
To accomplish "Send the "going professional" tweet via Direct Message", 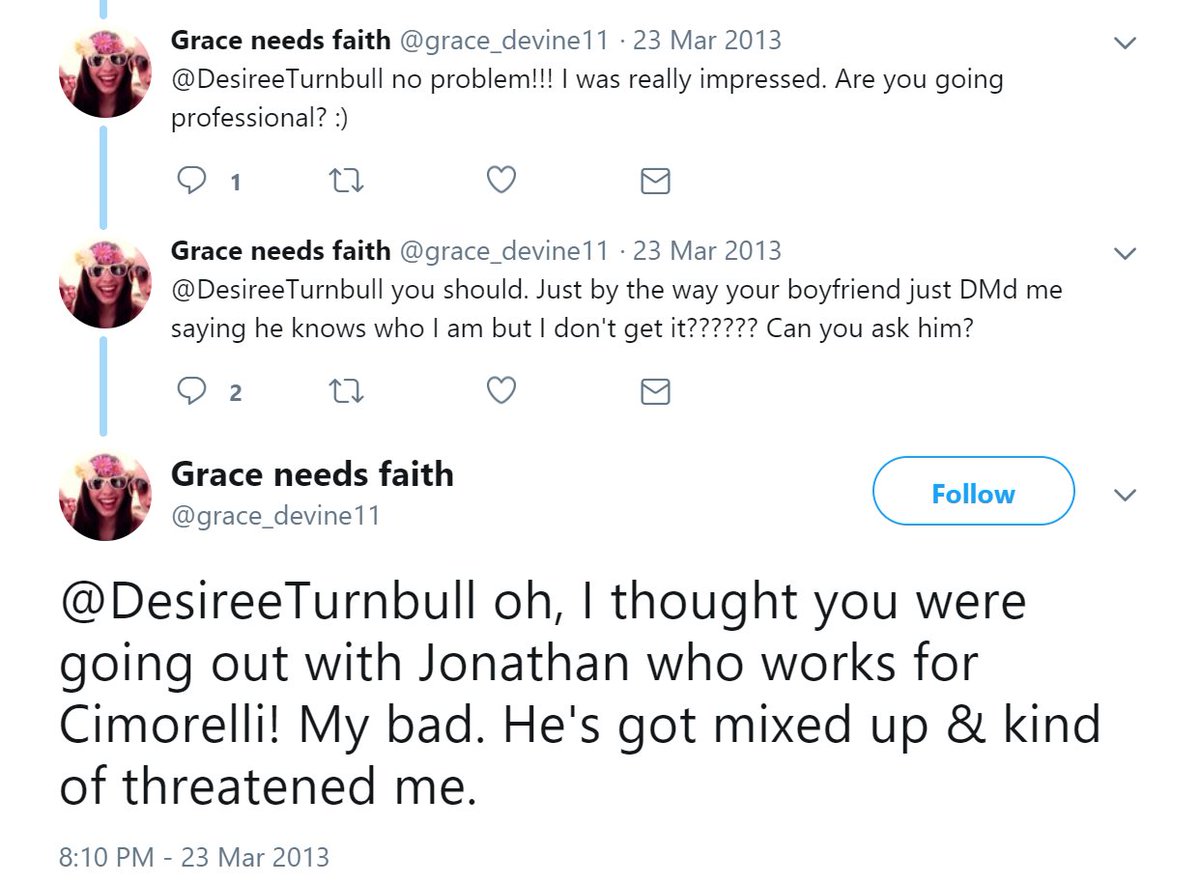I will [654, 181].
